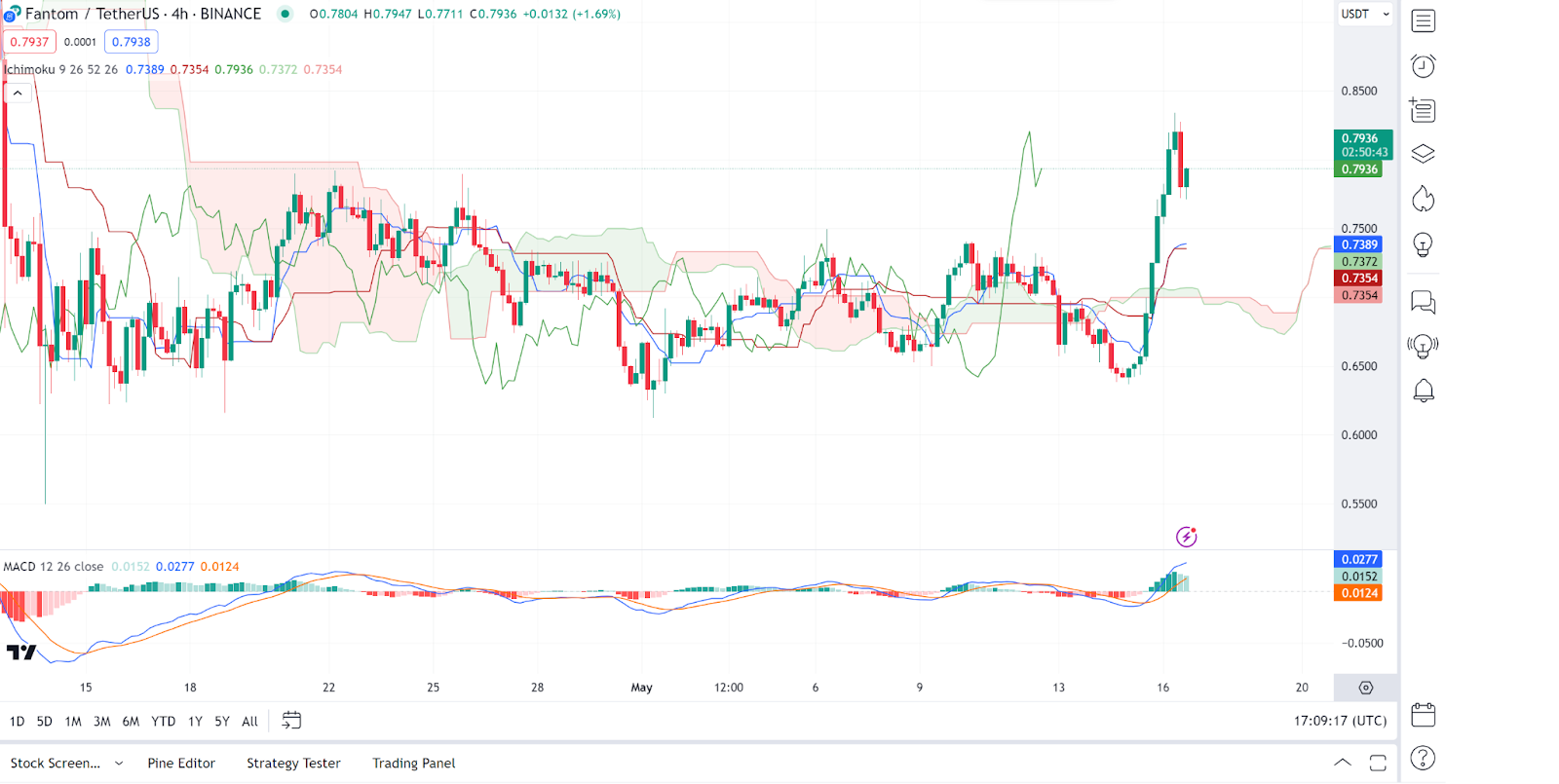
Task: Click the blue buy price 0.7938 button
Action: [x=131, y=42]
